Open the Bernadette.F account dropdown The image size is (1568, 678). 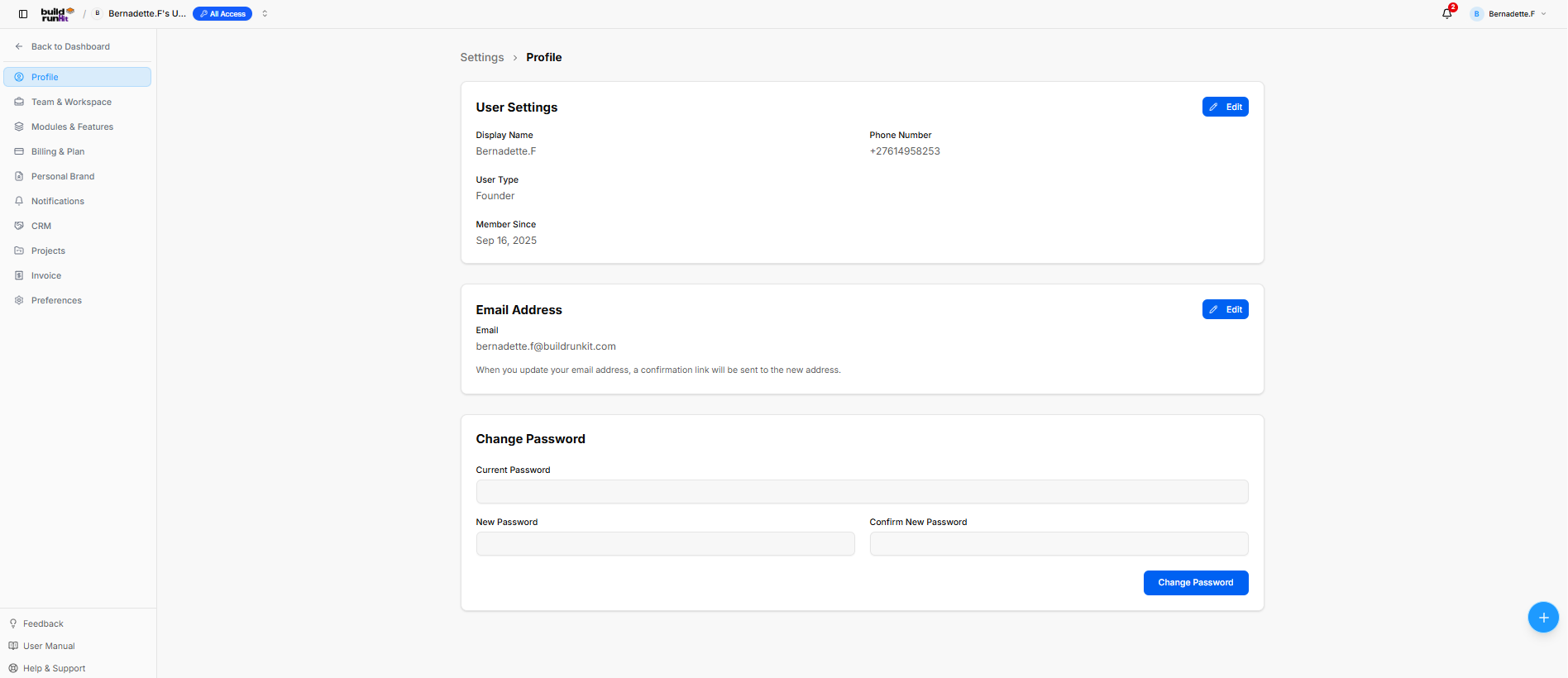click(x=1508, y=14)
